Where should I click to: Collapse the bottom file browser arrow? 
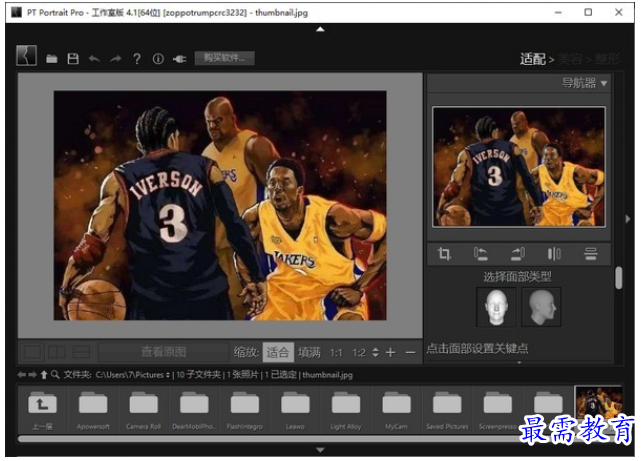point(320,450)
